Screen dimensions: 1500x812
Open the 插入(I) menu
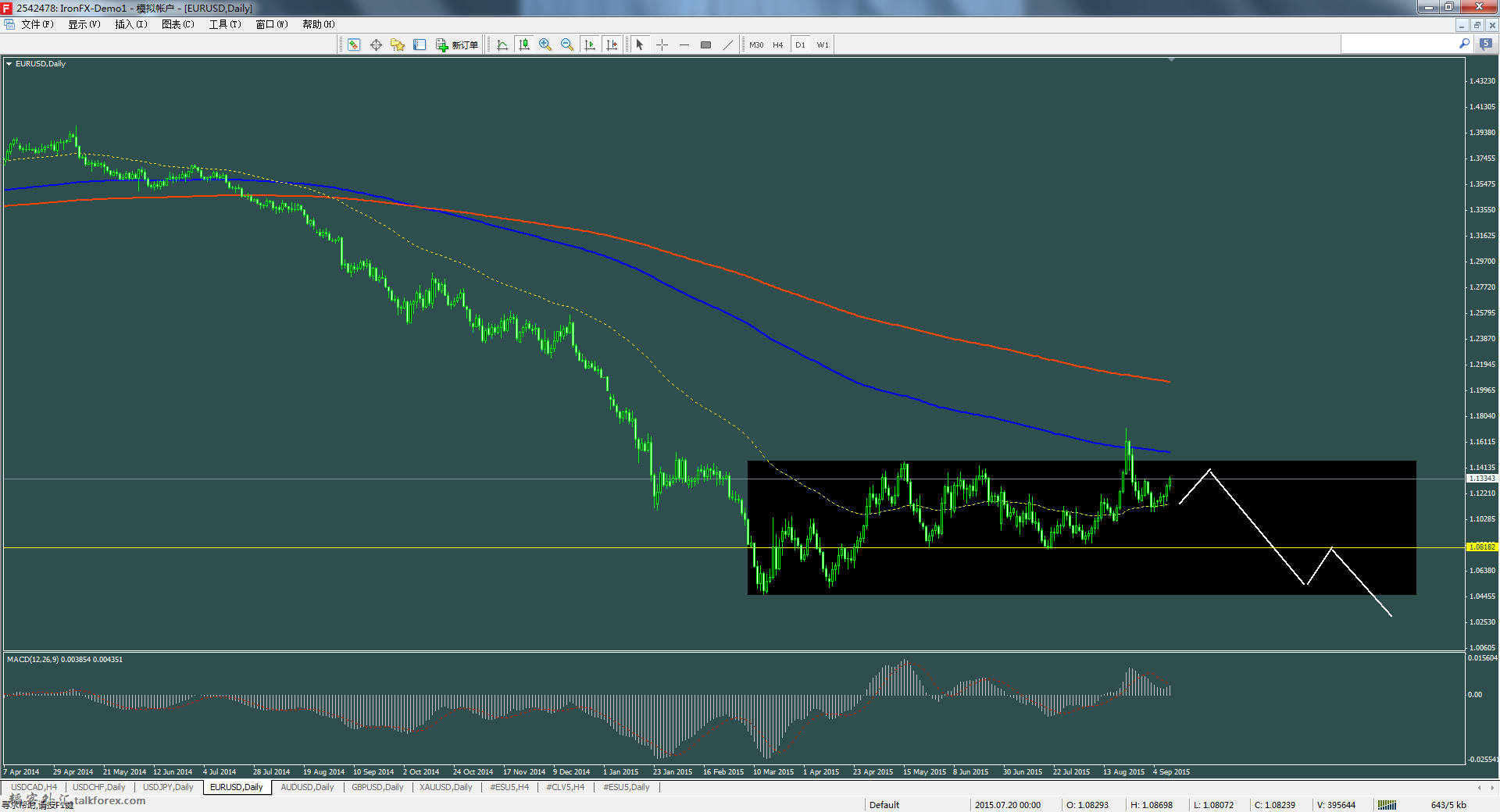(x=131, y=24)
